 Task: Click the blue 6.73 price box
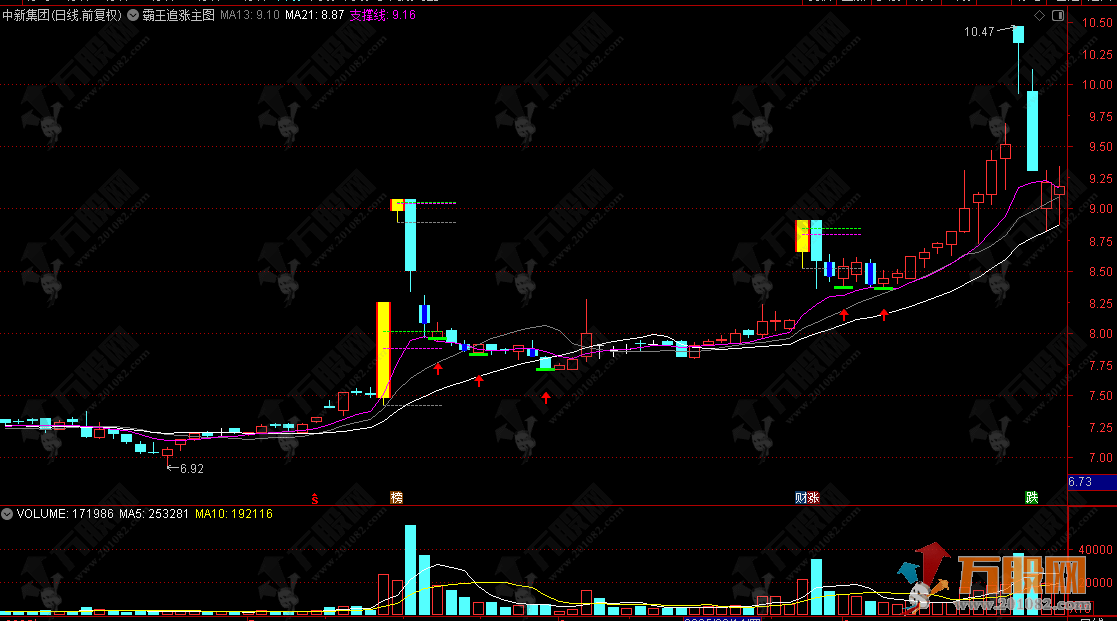click(x=1092, y=482)
